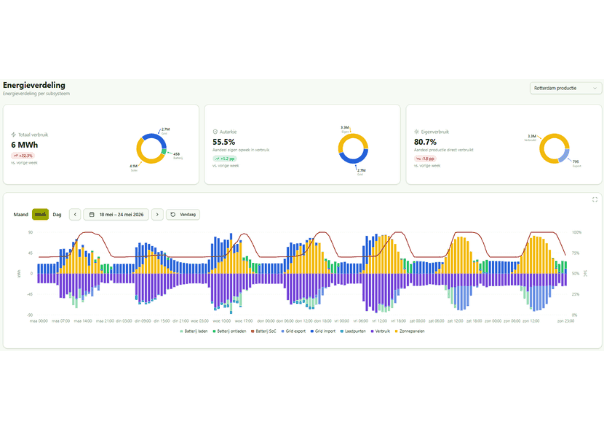
Task: Toggle Verbruik legend series
Action: pos(380,331)
